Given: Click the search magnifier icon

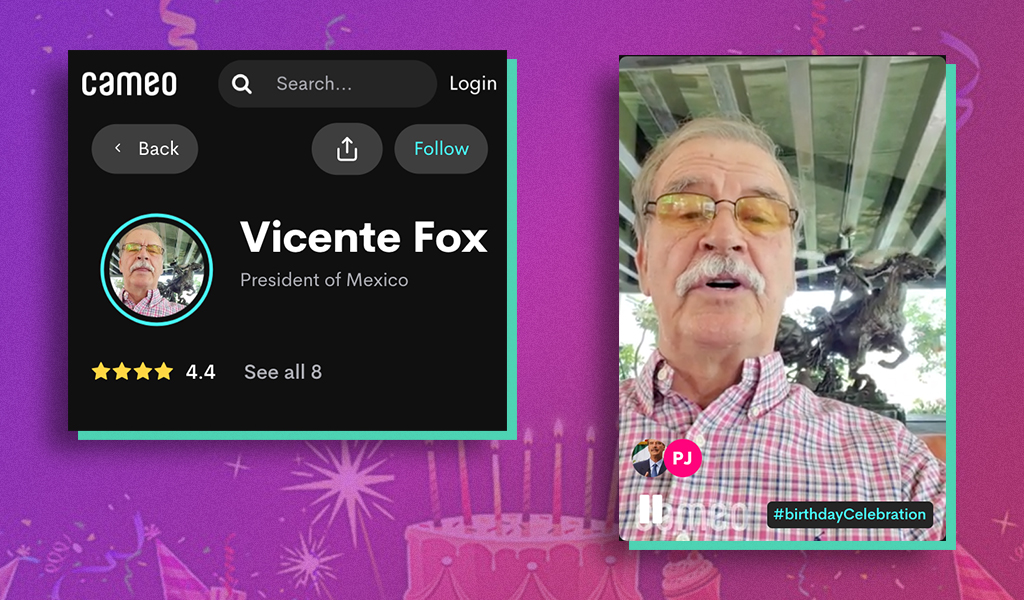Looking at the screenshot, I should click(x=242, y=84).
